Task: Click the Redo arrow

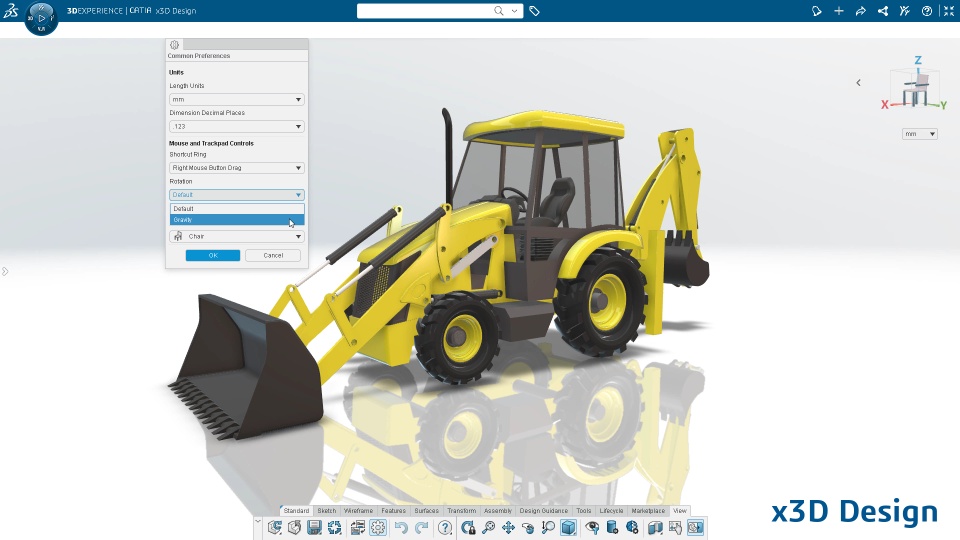Action: (422, 528)
